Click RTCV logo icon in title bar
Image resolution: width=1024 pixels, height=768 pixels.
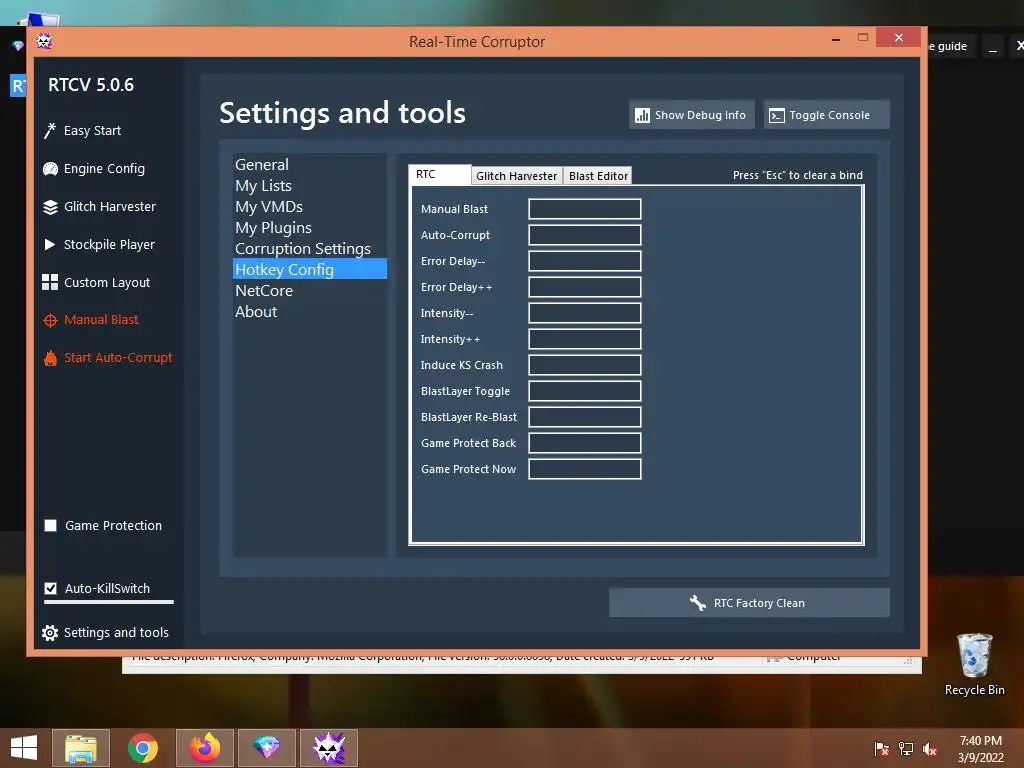44,41
